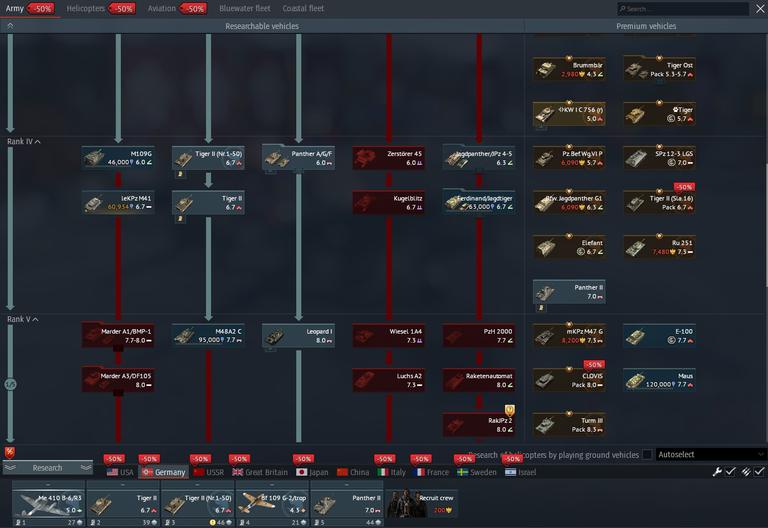Toggle the checkbox beside the wrench icon
The image size is (768, 528).
[730, 472]
